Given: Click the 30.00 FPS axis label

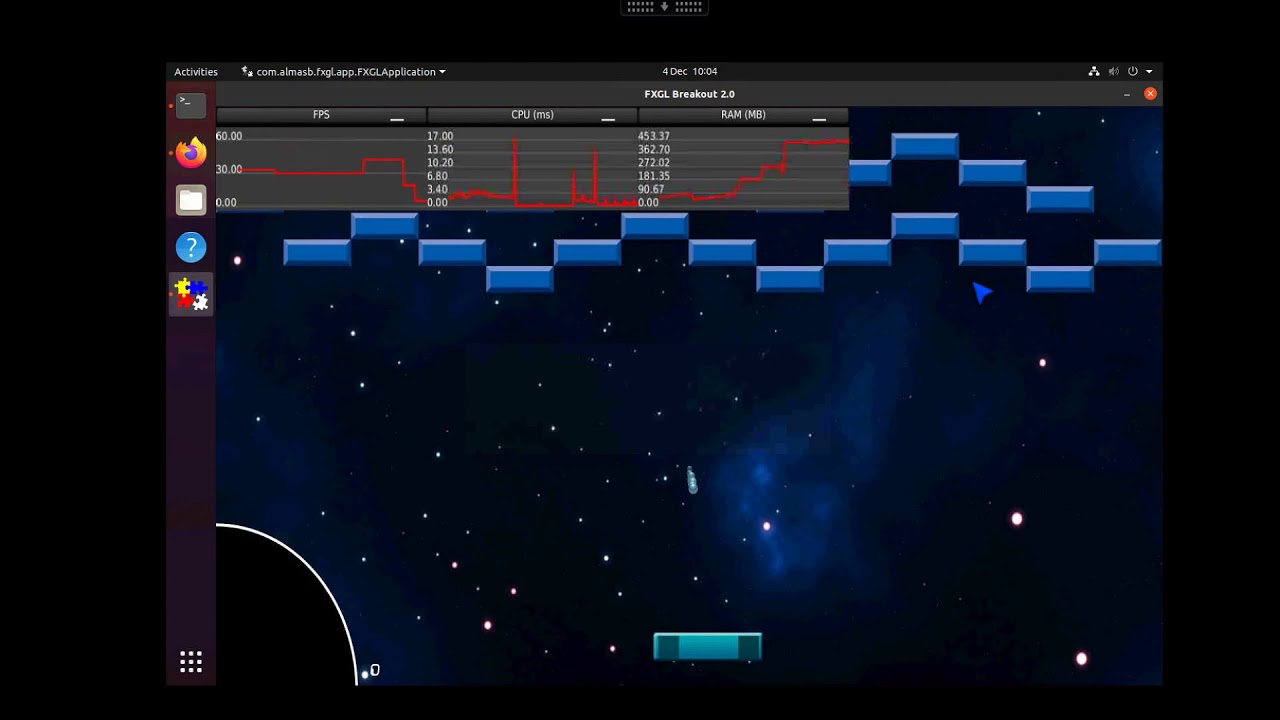Looking at the screenshot, I should click(x=229, y=169).
